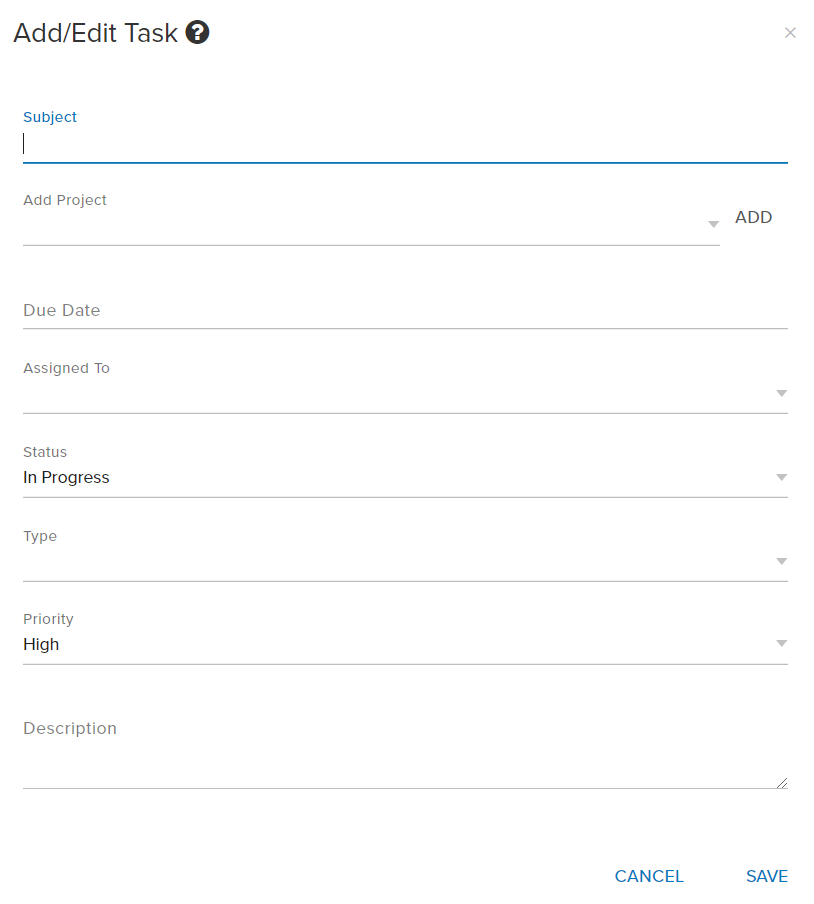Cancel the task editing
814x904 pixels.
[x=649, y=876]
